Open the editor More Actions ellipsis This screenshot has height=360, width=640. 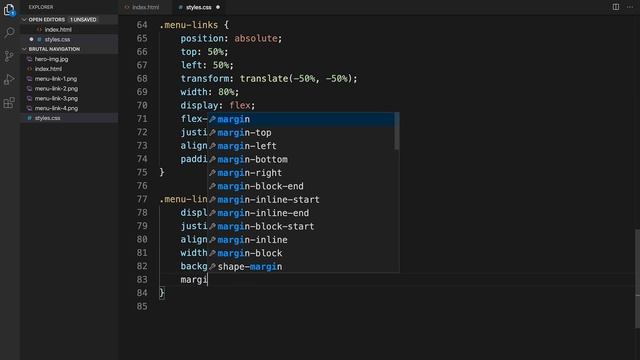click(630, 7)
